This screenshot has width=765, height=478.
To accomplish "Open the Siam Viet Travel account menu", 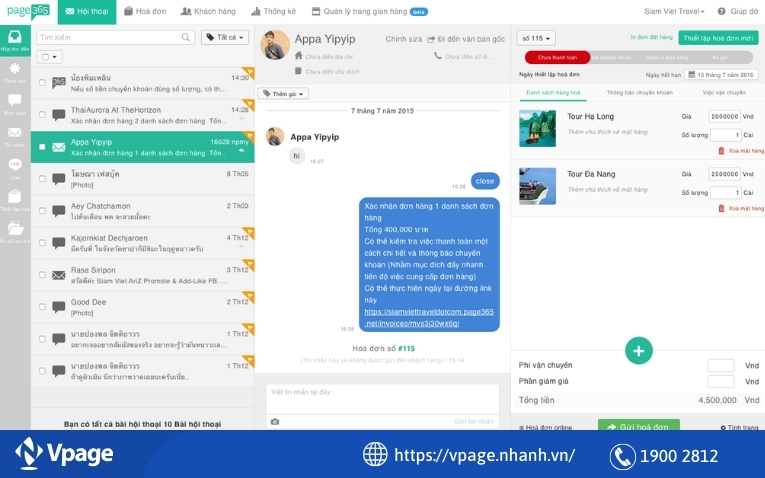I will (674, 11).
